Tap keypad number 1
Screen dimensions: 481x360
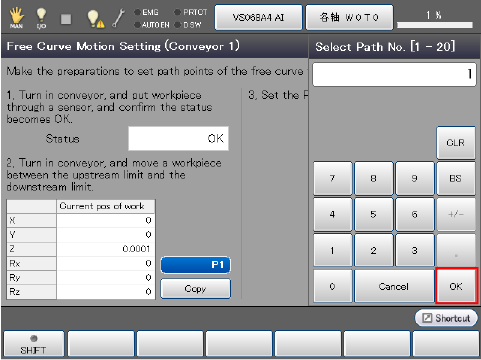[x=332, y=250]
